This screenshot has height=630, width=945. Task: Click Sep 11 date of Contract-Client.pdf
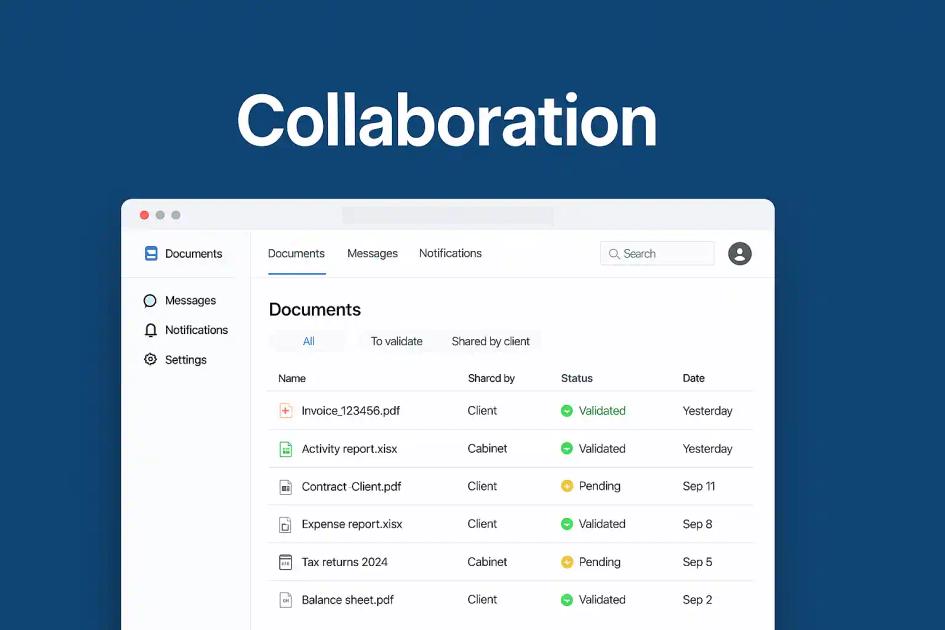699,486
